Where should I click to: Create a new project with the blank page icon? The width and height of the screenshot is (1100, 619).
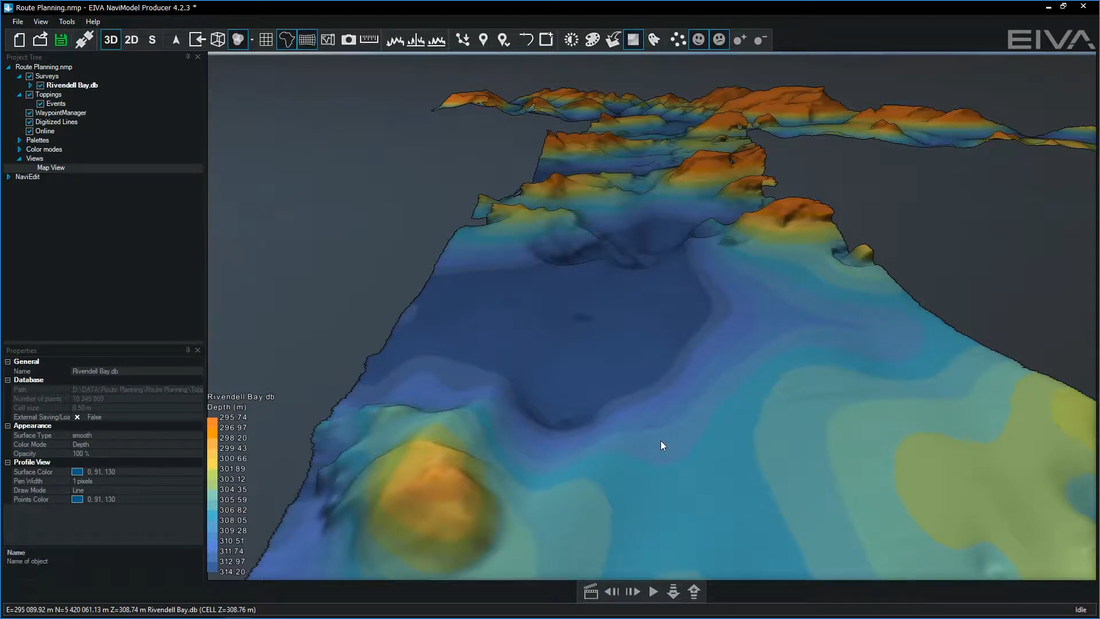pos(19,40)
